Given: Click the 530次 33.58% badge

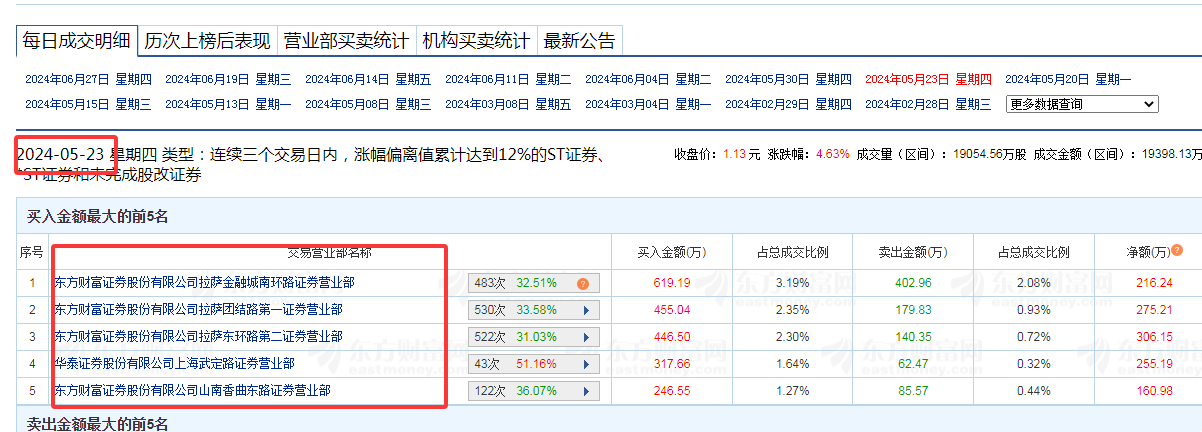Looking at the screenshot, I should (x=534, y=310).
